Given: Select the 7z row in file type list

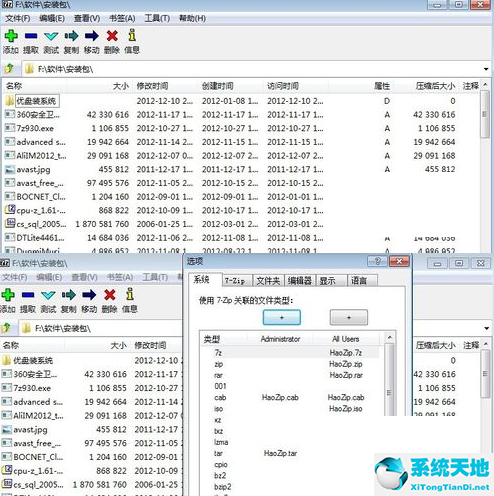Looking at the screenshot, I should [290, 352].
